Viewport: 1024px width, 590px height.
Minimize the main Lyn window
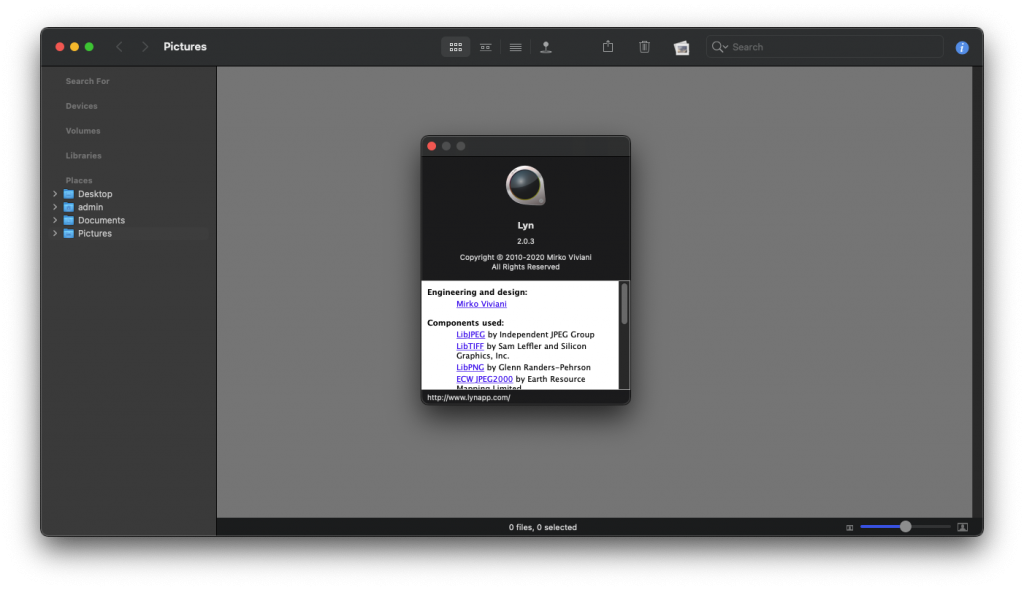74,47
